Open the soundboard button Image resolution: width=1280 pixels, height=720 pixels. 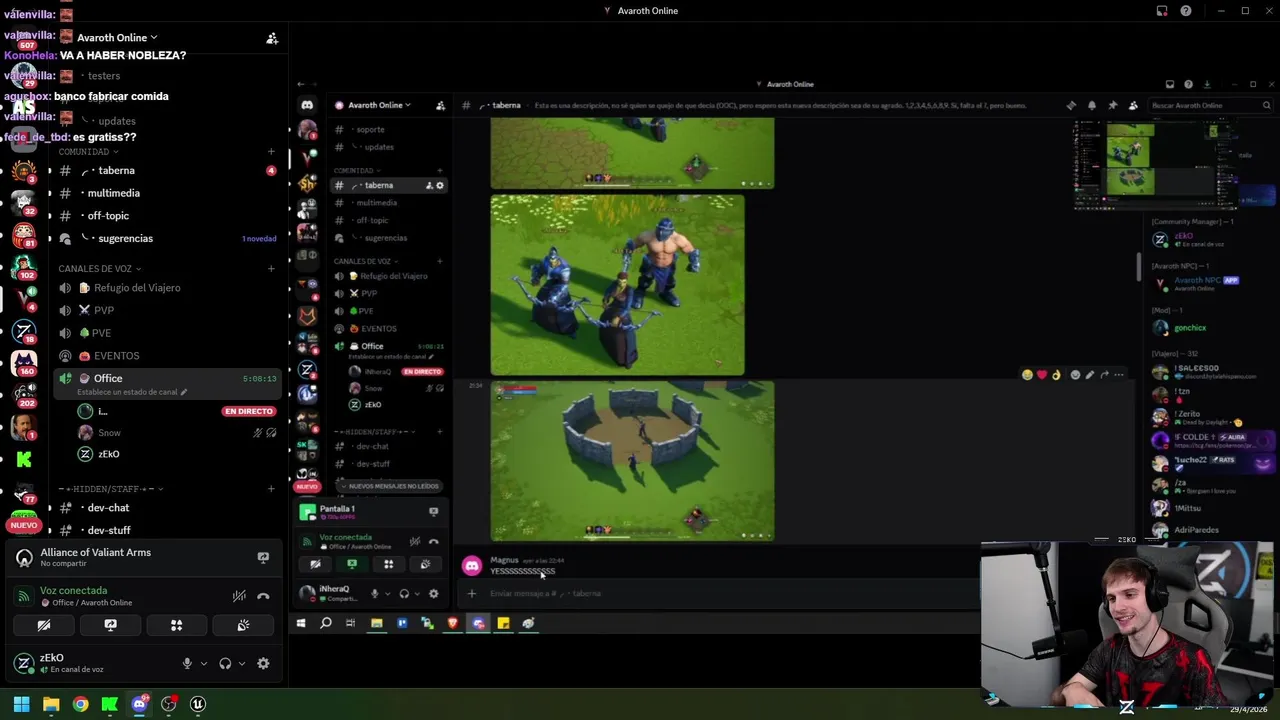point(243,625)
